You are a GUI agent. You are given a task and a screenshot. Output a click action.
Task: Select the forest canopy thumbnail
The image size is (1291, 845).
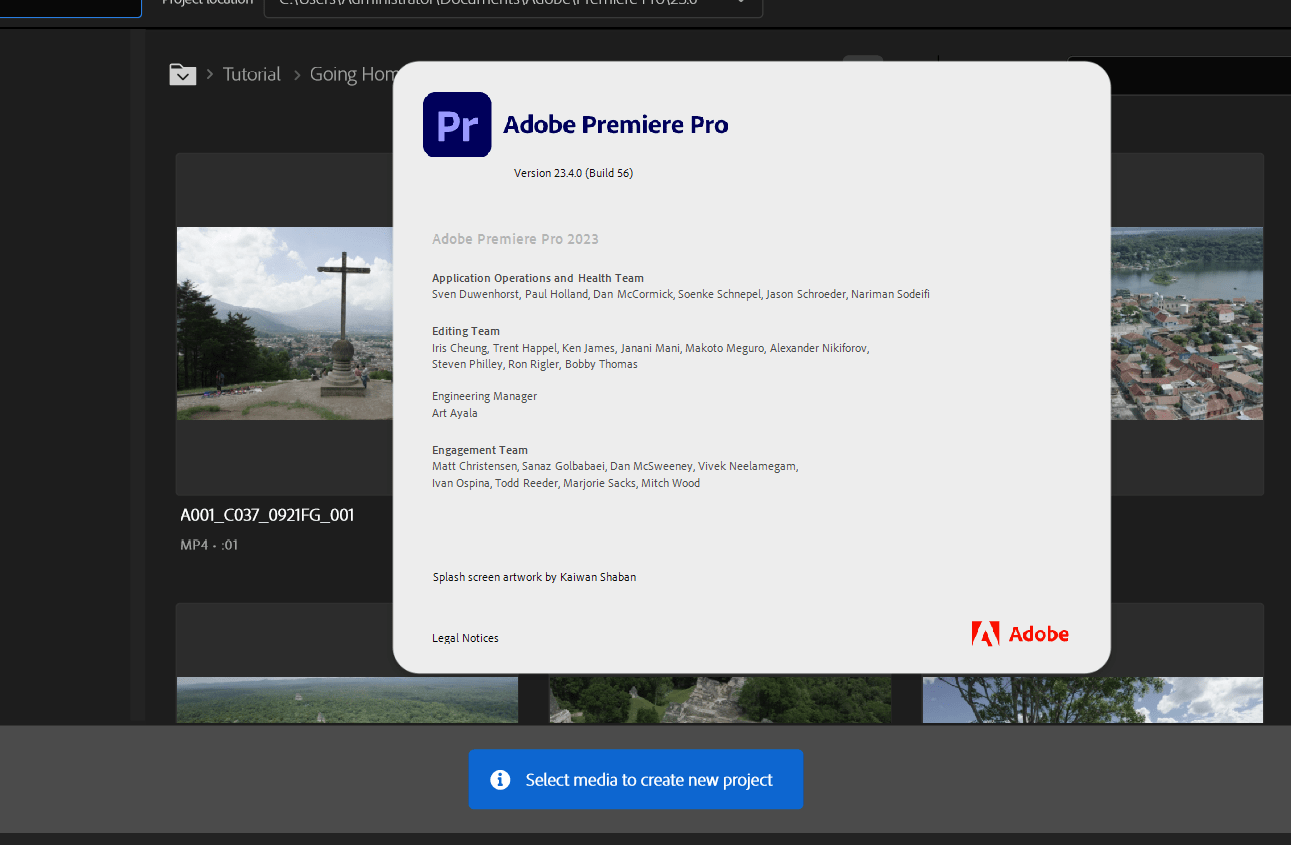[x=347, y=700]
